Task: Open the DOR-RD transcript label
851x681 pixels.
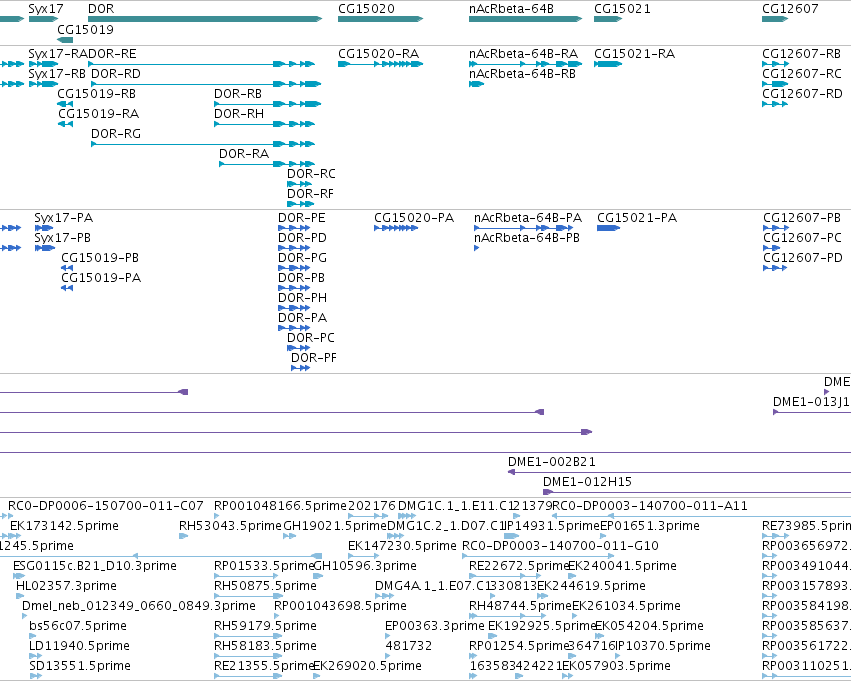Action: coord(116,74)
